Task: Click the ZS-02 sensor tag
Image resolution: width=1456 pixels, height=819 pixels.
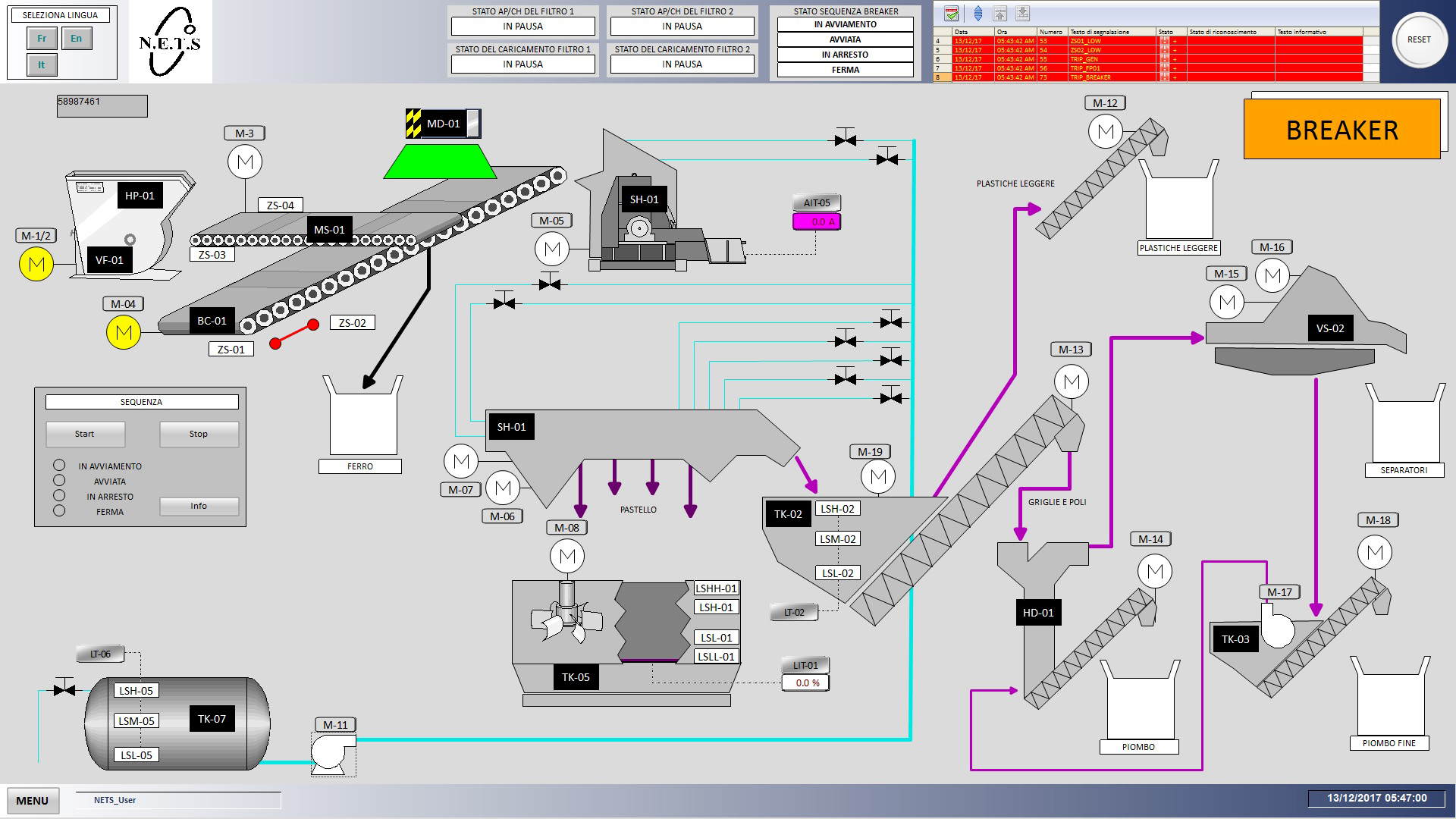Action: (353, 322)
